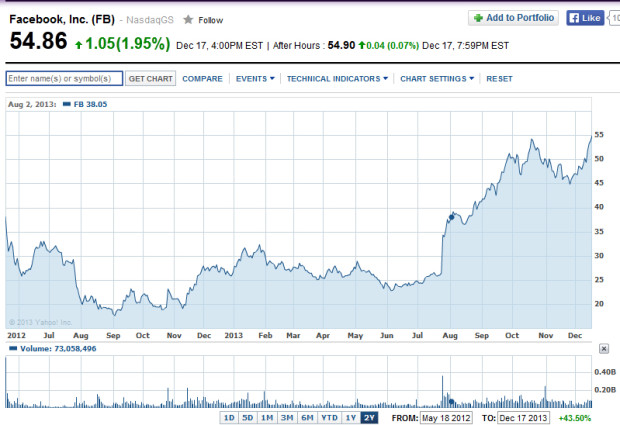
Task: Click into the symbol search field
Action: click(x=64, y=78)
